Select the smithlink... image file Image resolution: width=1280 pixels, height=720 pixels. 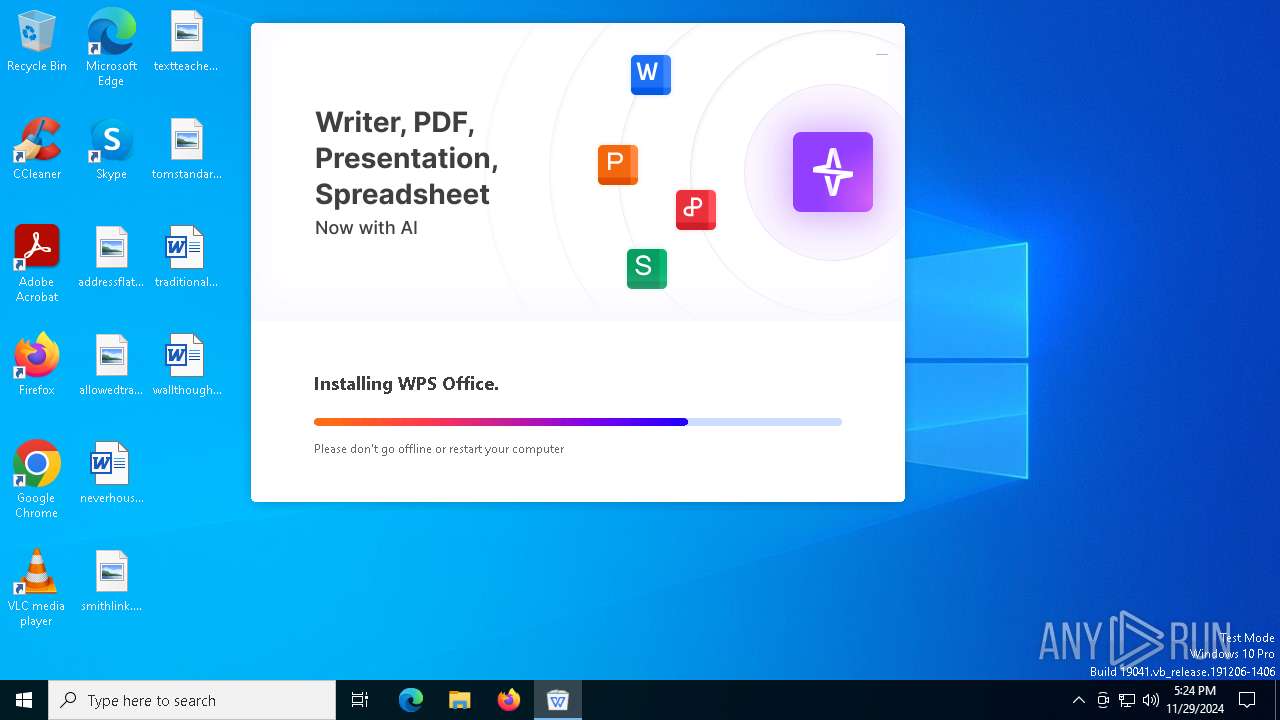click(111, 582)
